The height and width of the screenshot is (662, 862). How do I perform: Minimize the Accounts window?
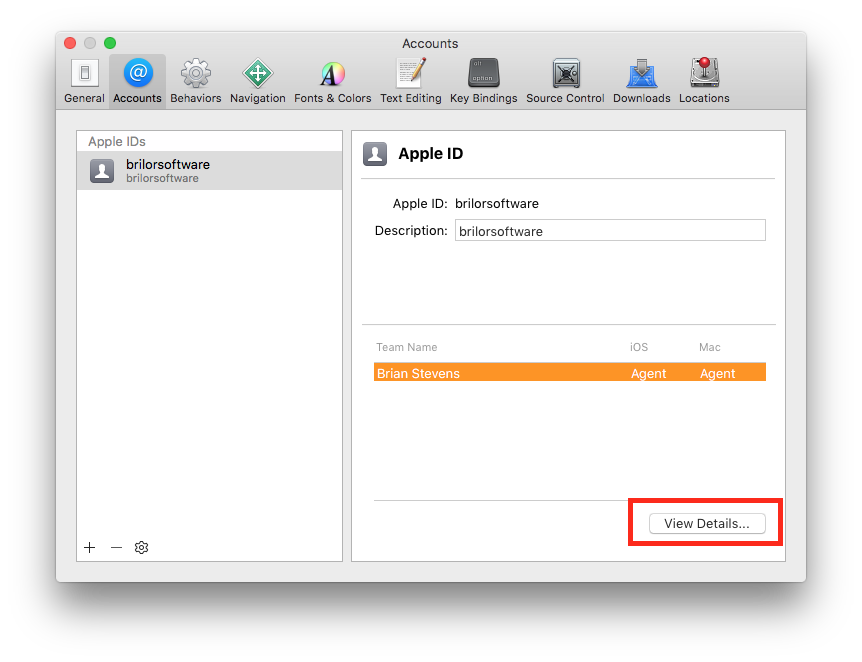[90, 43]
